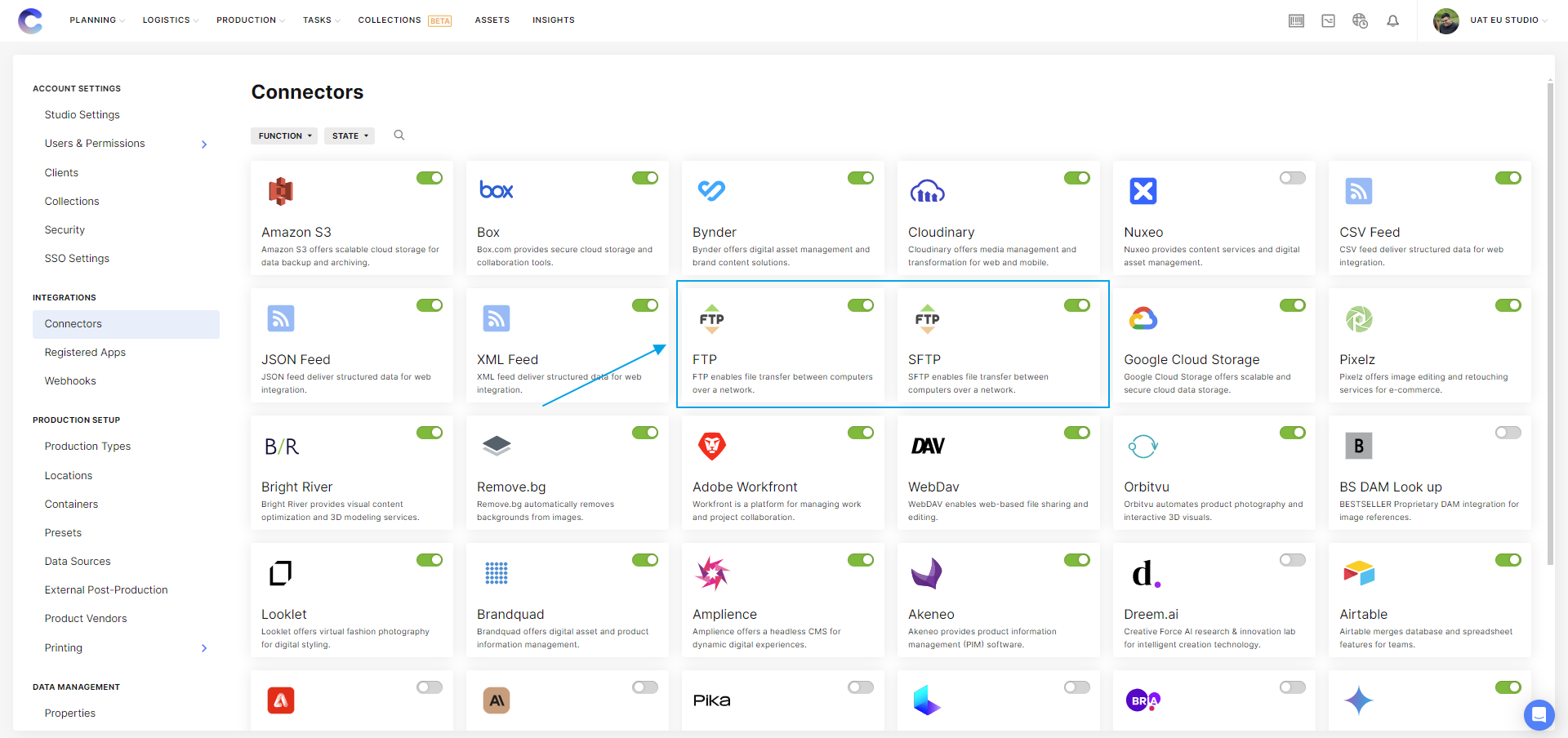Go to the Insights tab
Viewport: 1568px width, 738px height.
pos(553,20)
